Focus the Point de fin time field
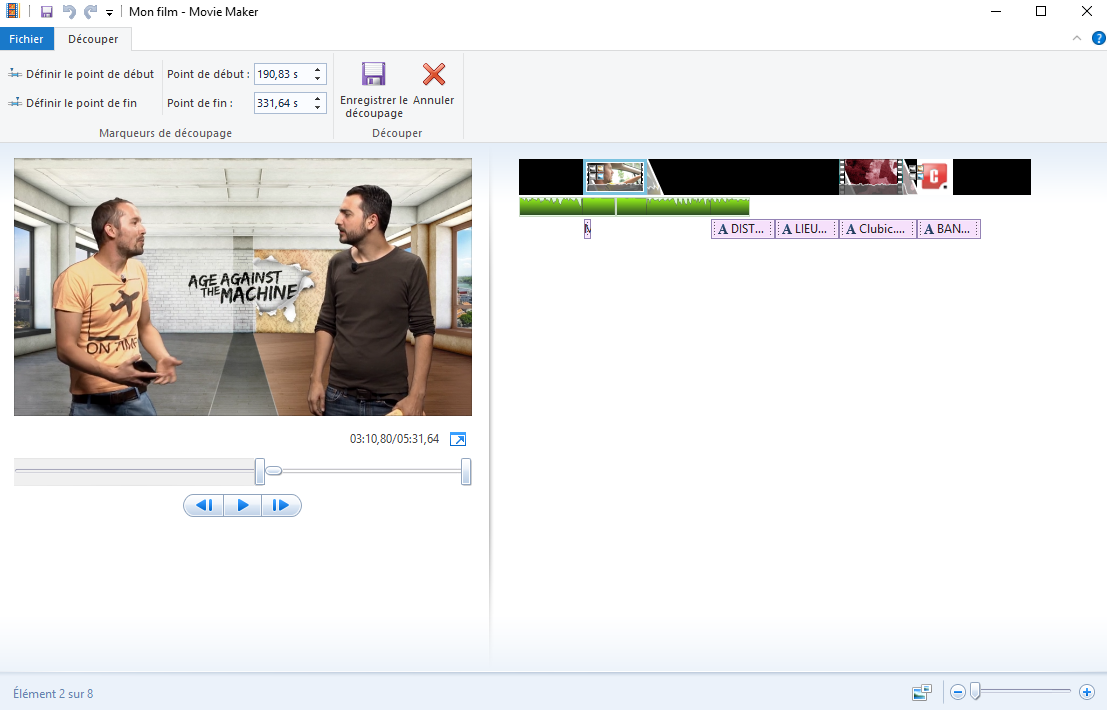Viewport: 1107px width, 710px height. click(x=282, y=103)
